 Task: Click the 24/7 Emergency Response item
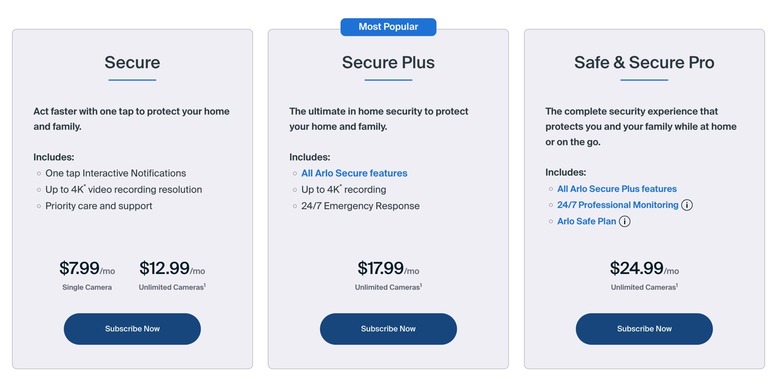(361, 206)
